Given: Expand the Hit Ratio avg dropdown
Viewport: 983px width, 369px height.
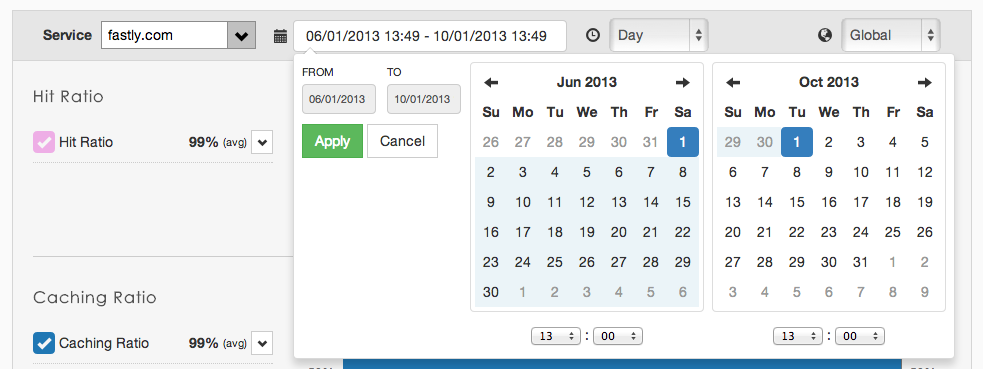Looking at the screenshot, I should tap(262, 142).
